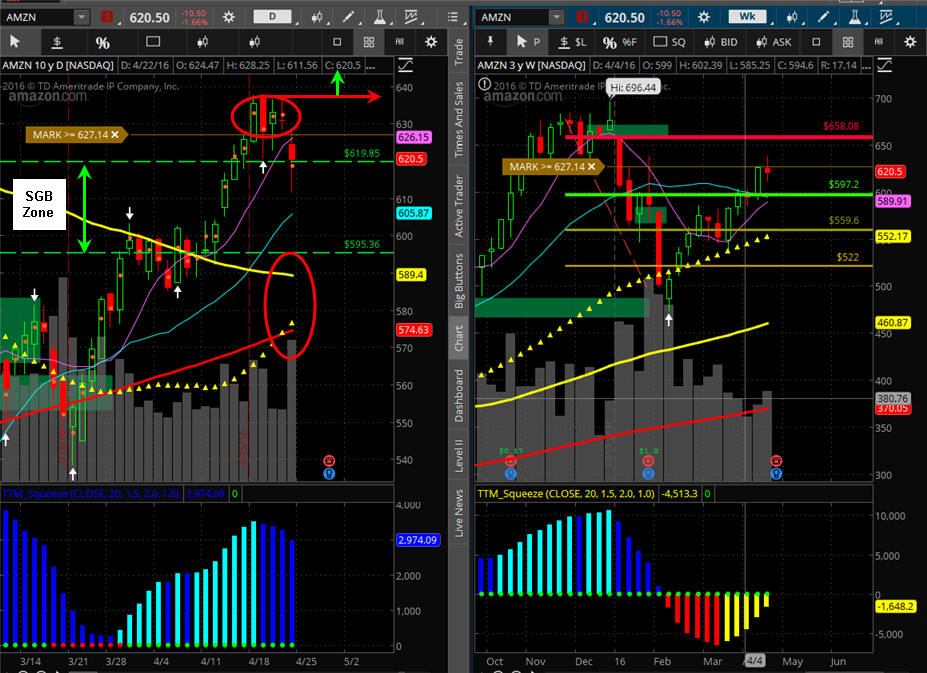Select SQ rectangle tool in right toolbar
Image resolution: width=927 pixels, height=673 pixels.
669,42
